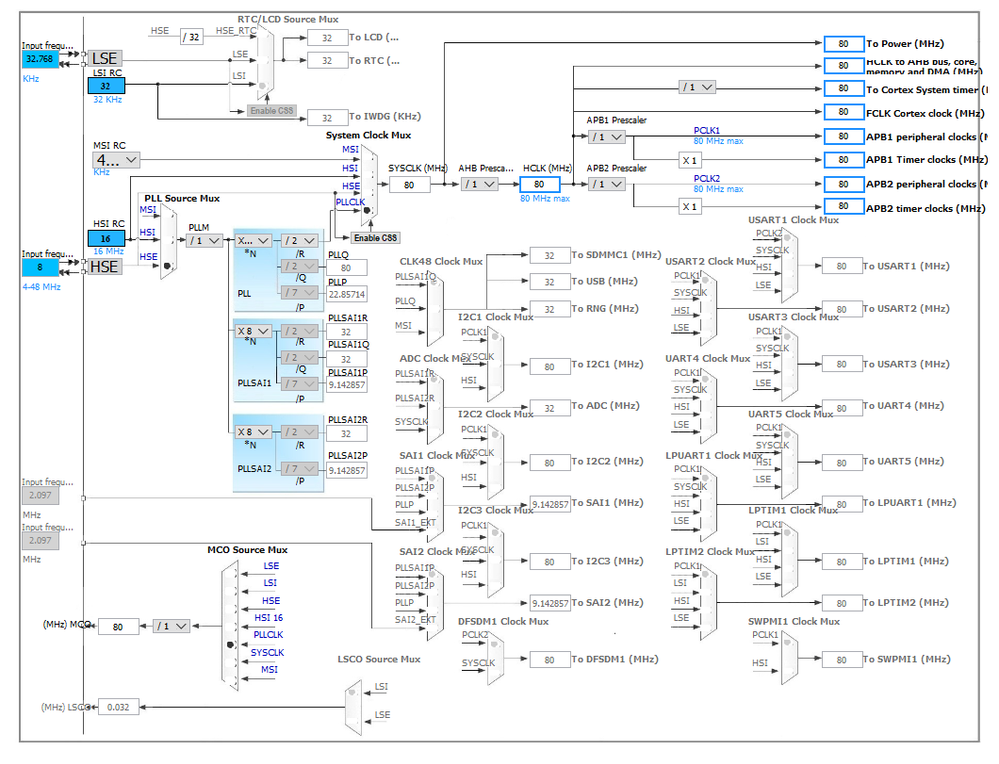Click the To USART1 (MHz) value box
Screen dimensions: 999x764
point(842,266)
